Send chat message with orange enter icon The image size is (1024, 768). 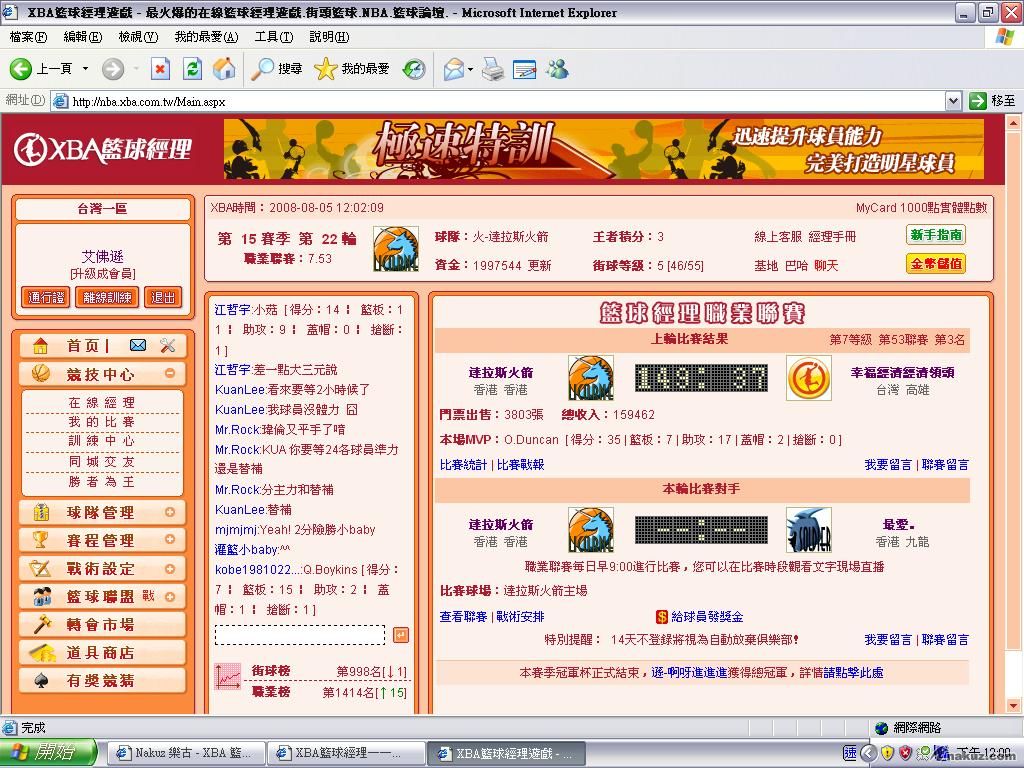pyautogui.click(x=400, y=635)
